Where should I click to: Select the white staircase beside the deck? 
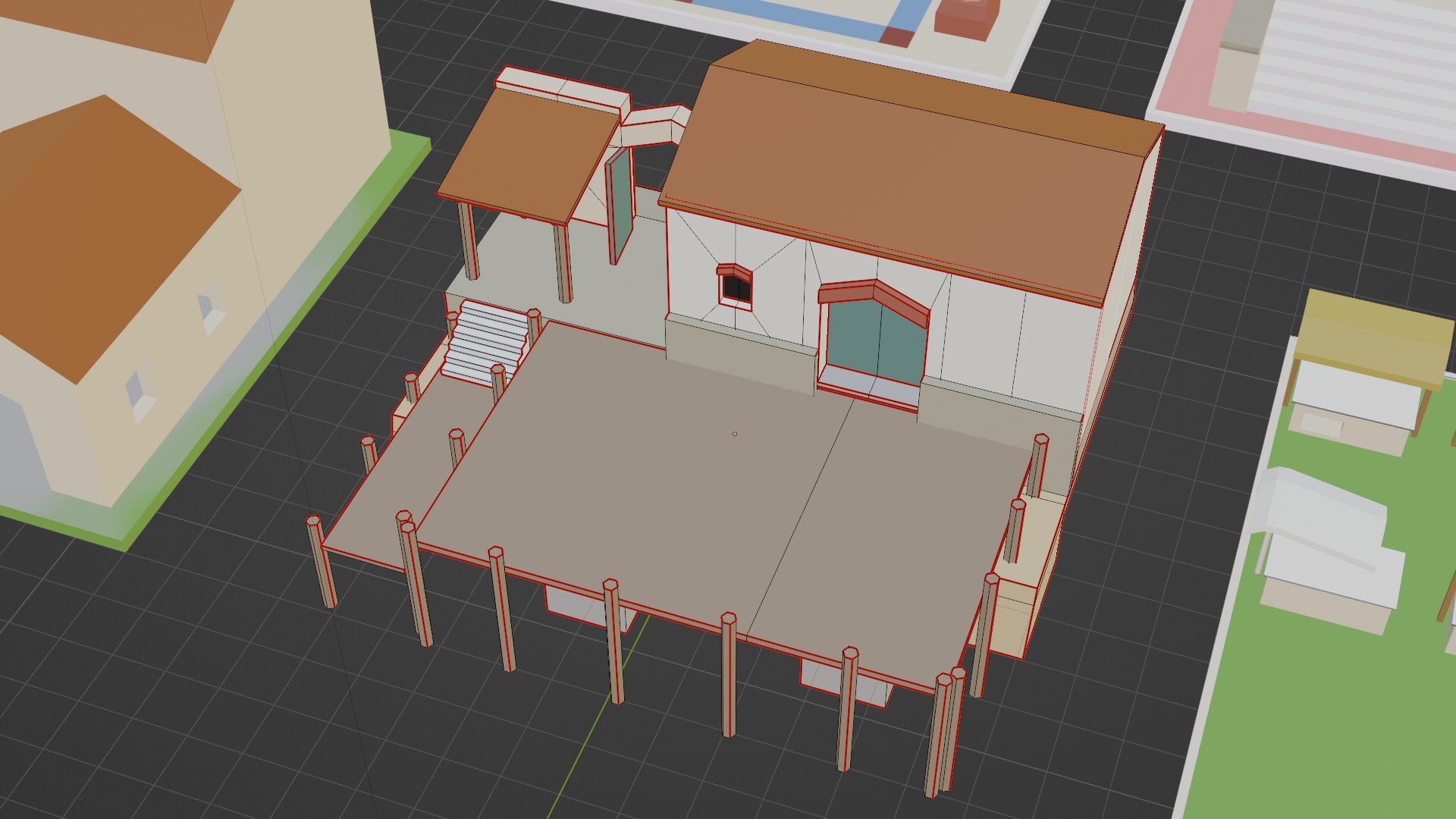click(486, 342)
